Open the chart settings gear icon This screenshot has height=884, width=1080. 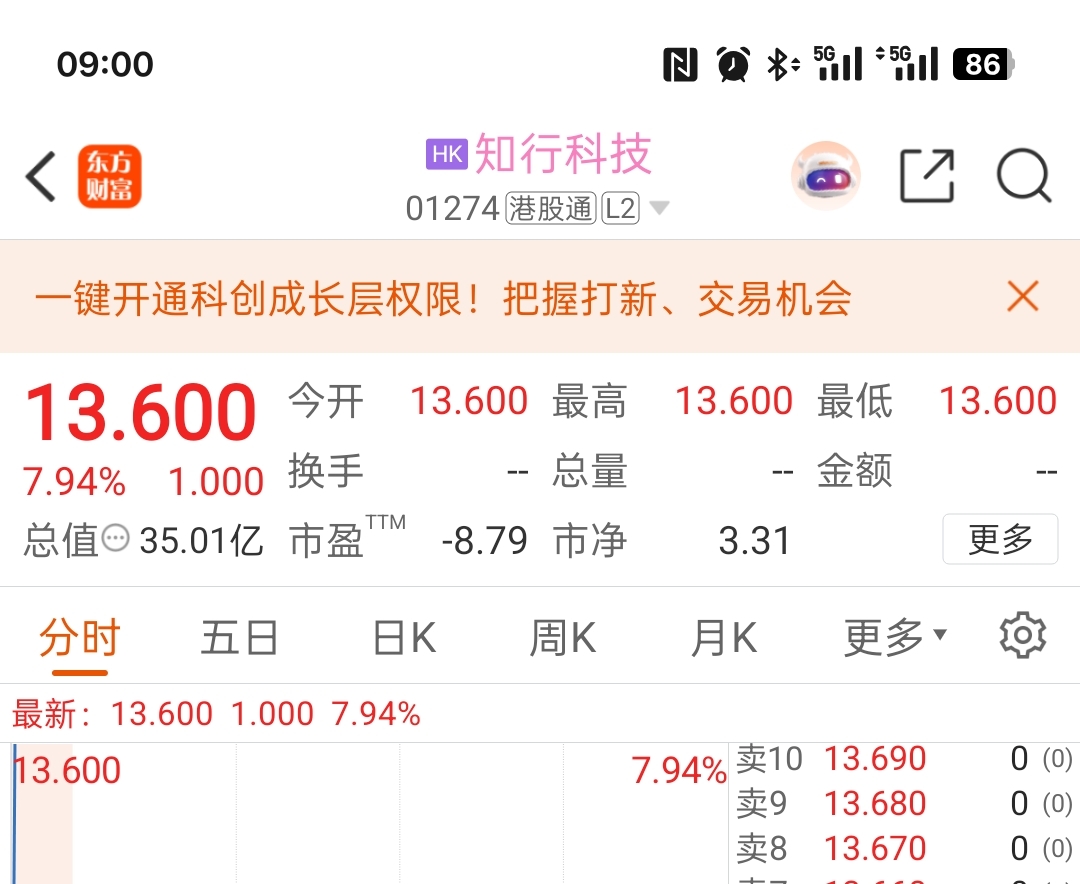(1023, 635)
